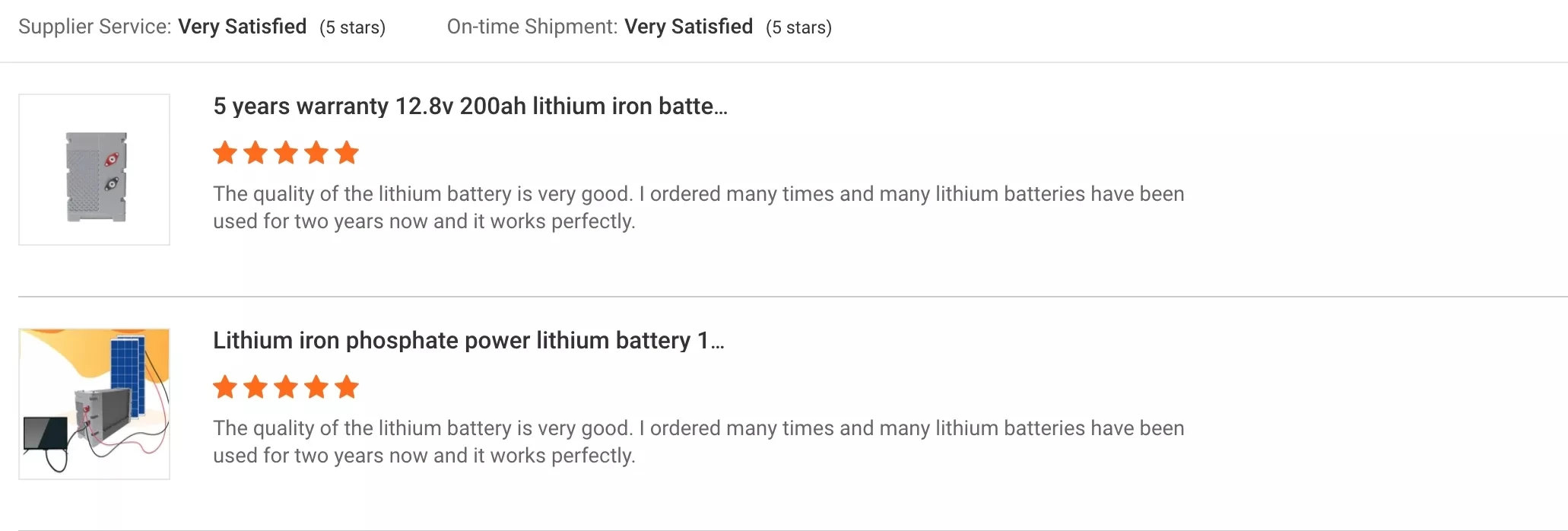Click first star of the iron phosphate rating

click(x=225, y=387)
